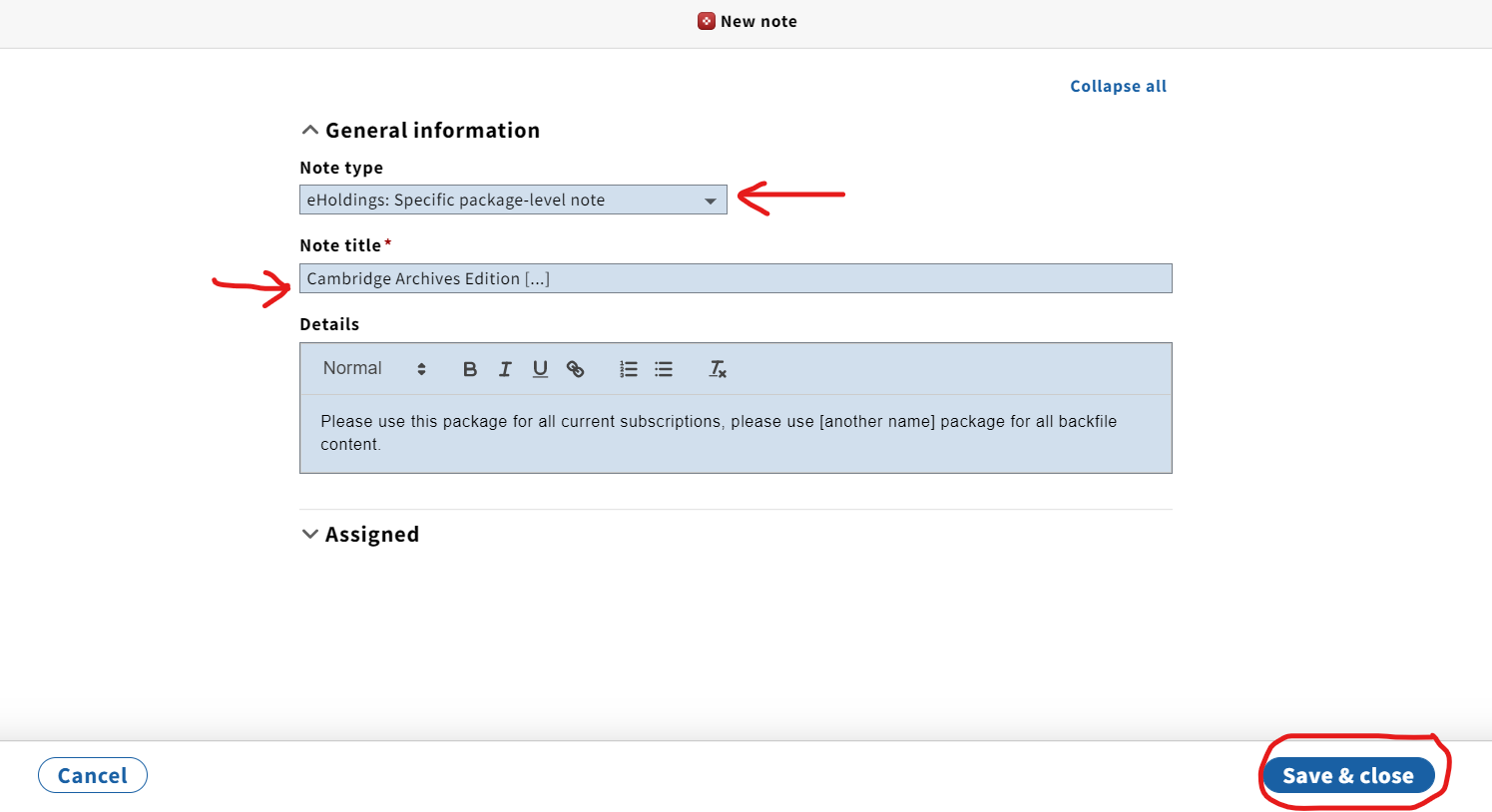The height and width of the screenshot is (812, 1492).
Task: Apply bulleted list formatting
Action: click(664, 369)
